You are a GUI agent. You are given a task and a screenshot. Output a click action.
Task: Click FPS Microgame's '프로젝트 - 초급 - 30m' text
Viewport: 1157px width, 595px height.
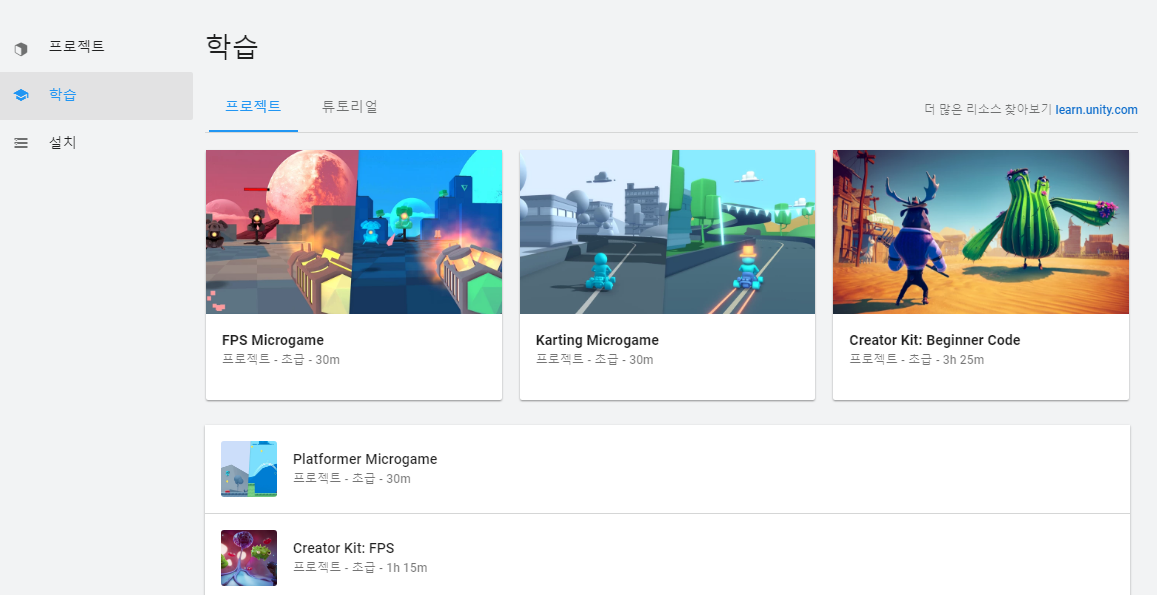point(281,360)
